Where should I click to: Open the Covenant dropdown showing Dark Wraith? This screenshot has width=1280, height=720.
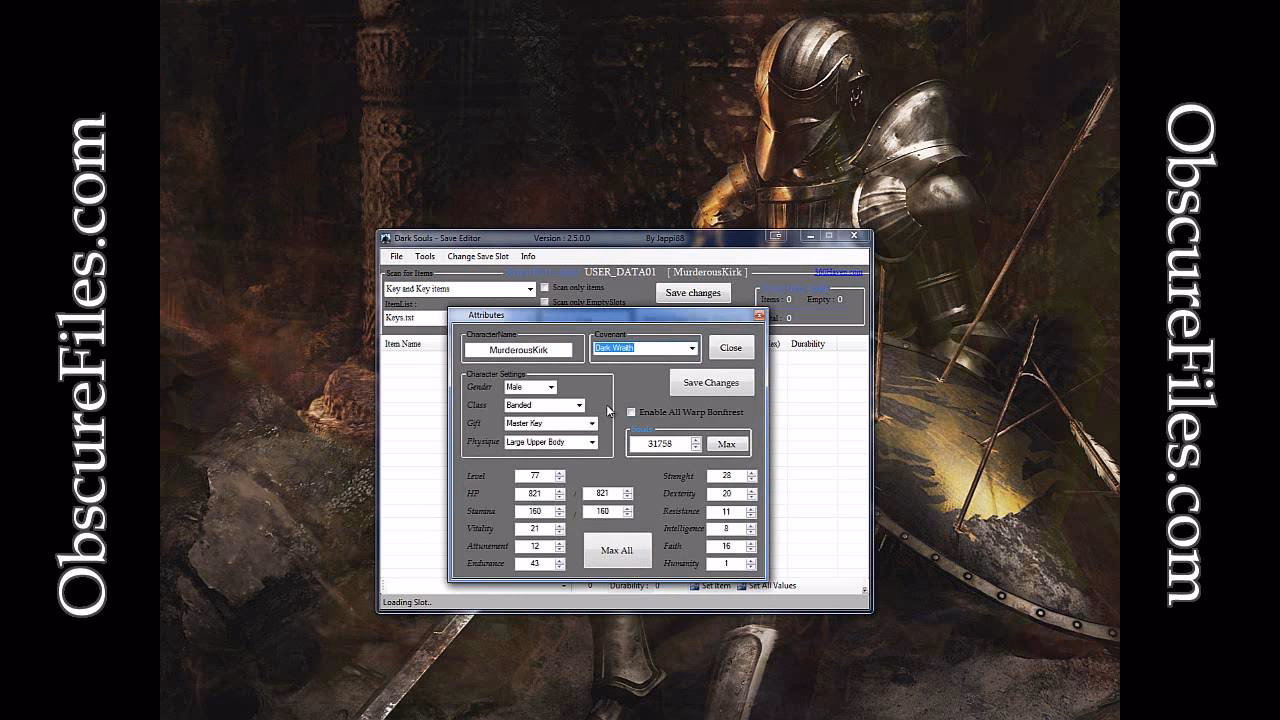coord(645,348)
